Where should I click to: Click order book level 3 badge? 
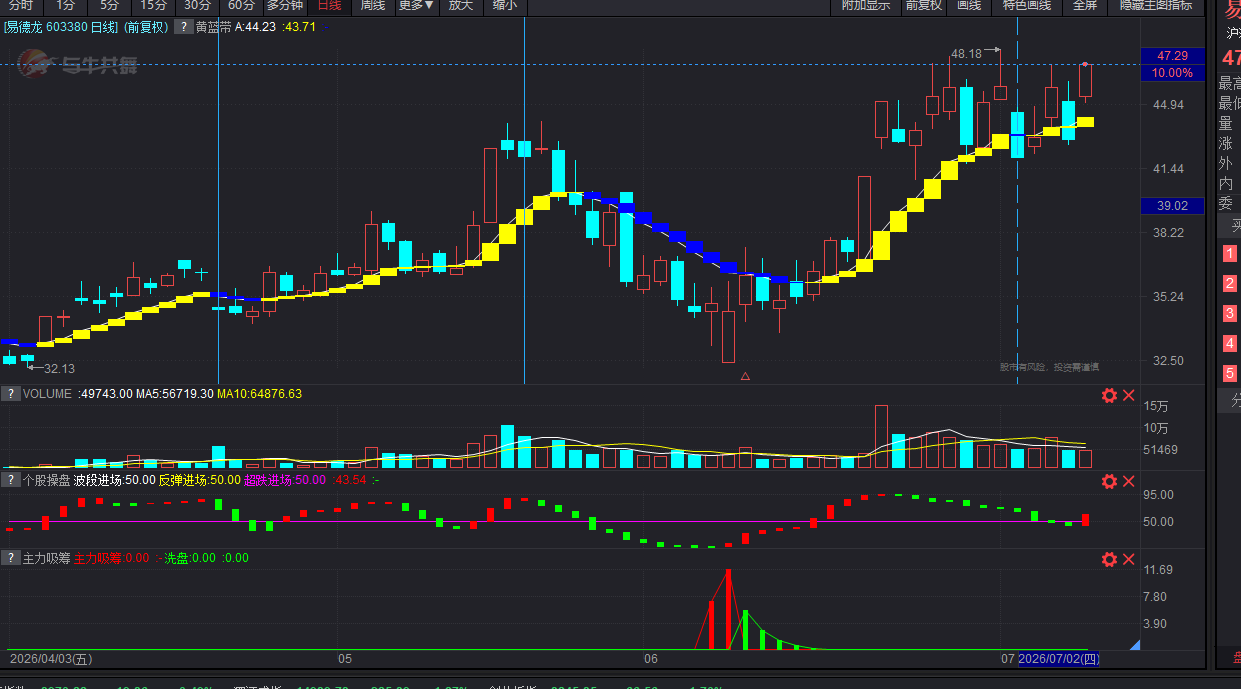pyautogui.click(x=1230, y=313)
